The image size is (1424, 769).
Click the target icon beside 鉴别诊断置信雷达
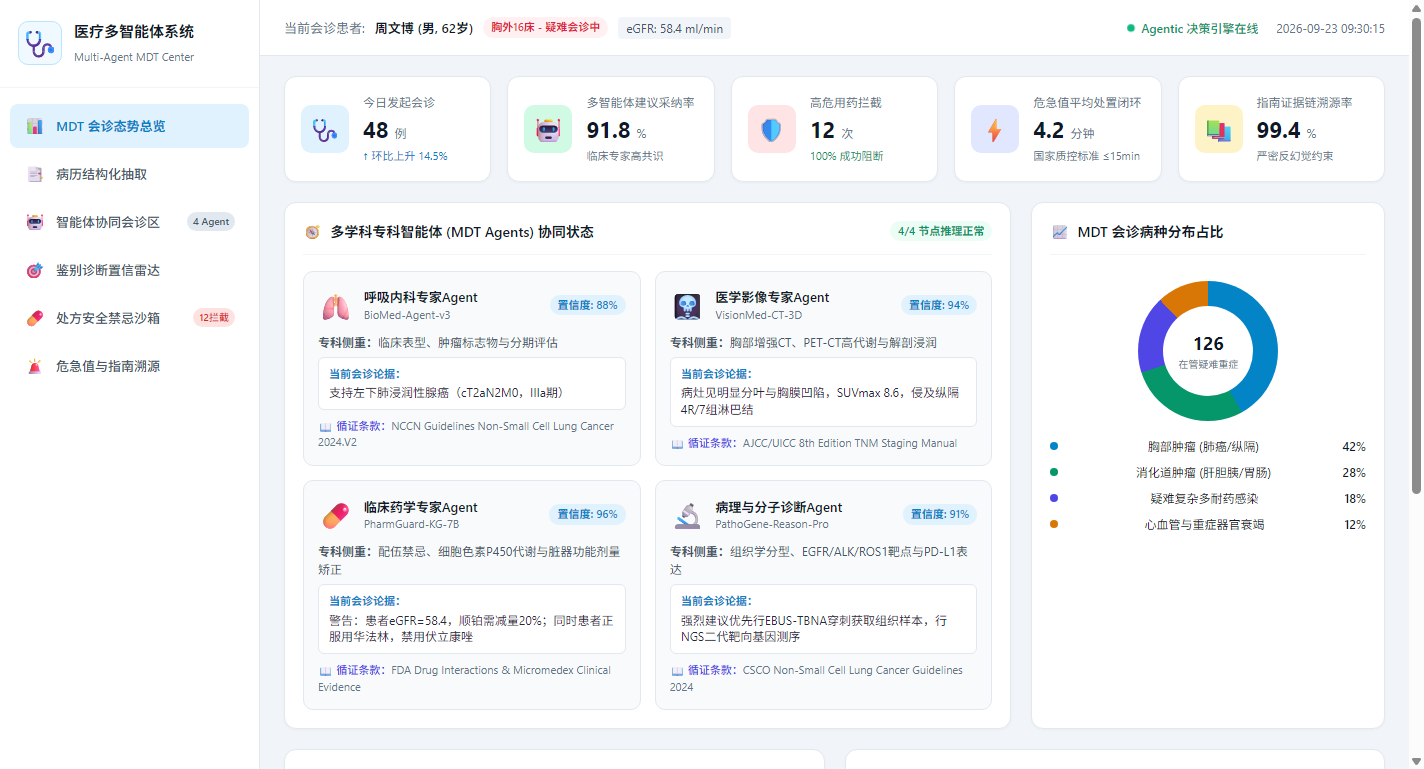click(x=35, y=270)
